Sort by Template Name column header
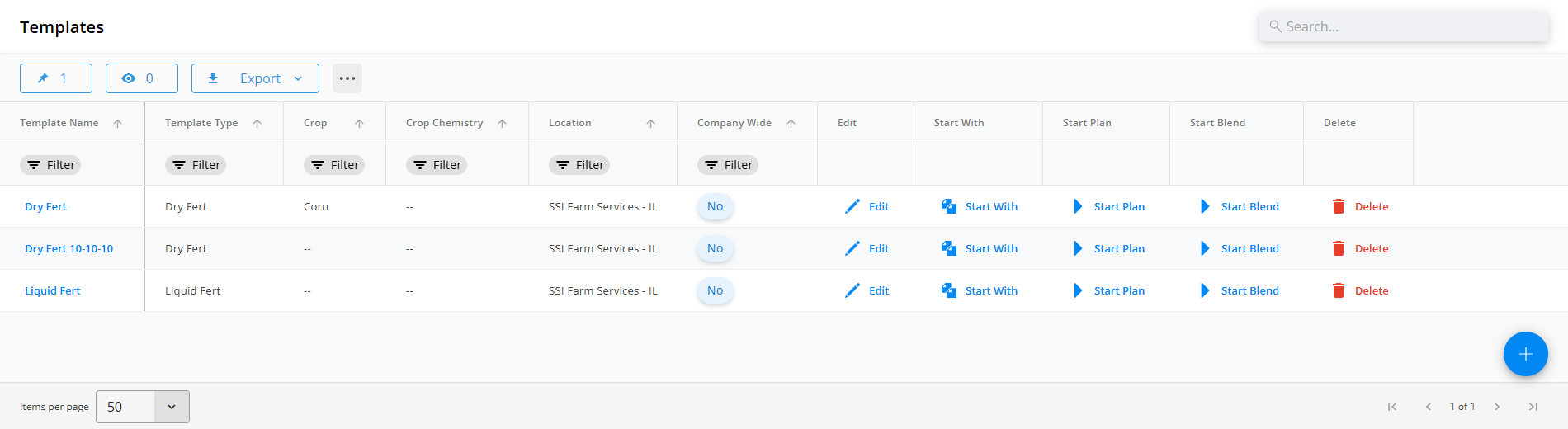Image resolution: width=1568 pixels, height=429 pixels. point(59,123)
